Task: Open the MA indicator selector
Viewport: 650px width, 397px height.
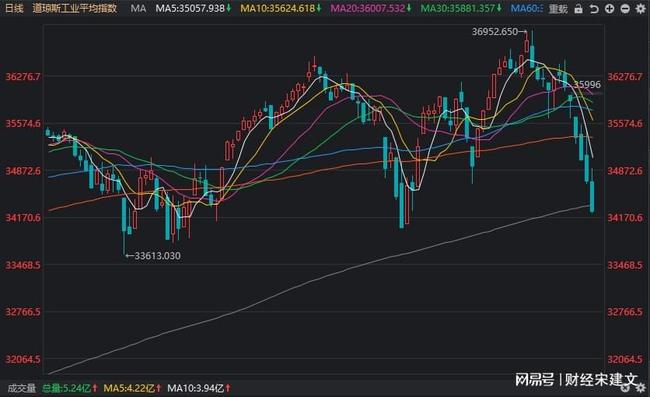Action: (138, 8)
